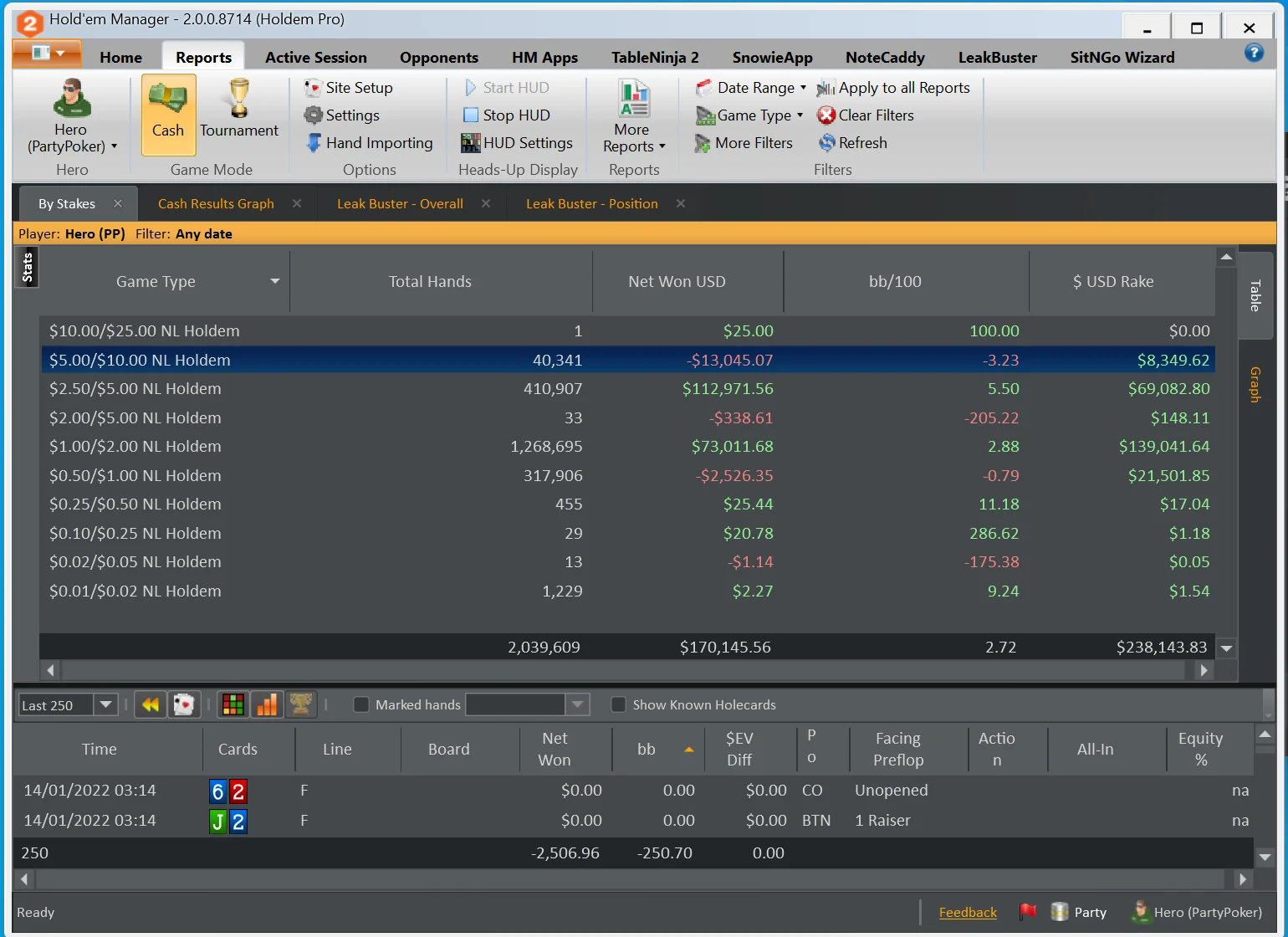
Task: Open the Home ribbon tab
Action: 120,57
